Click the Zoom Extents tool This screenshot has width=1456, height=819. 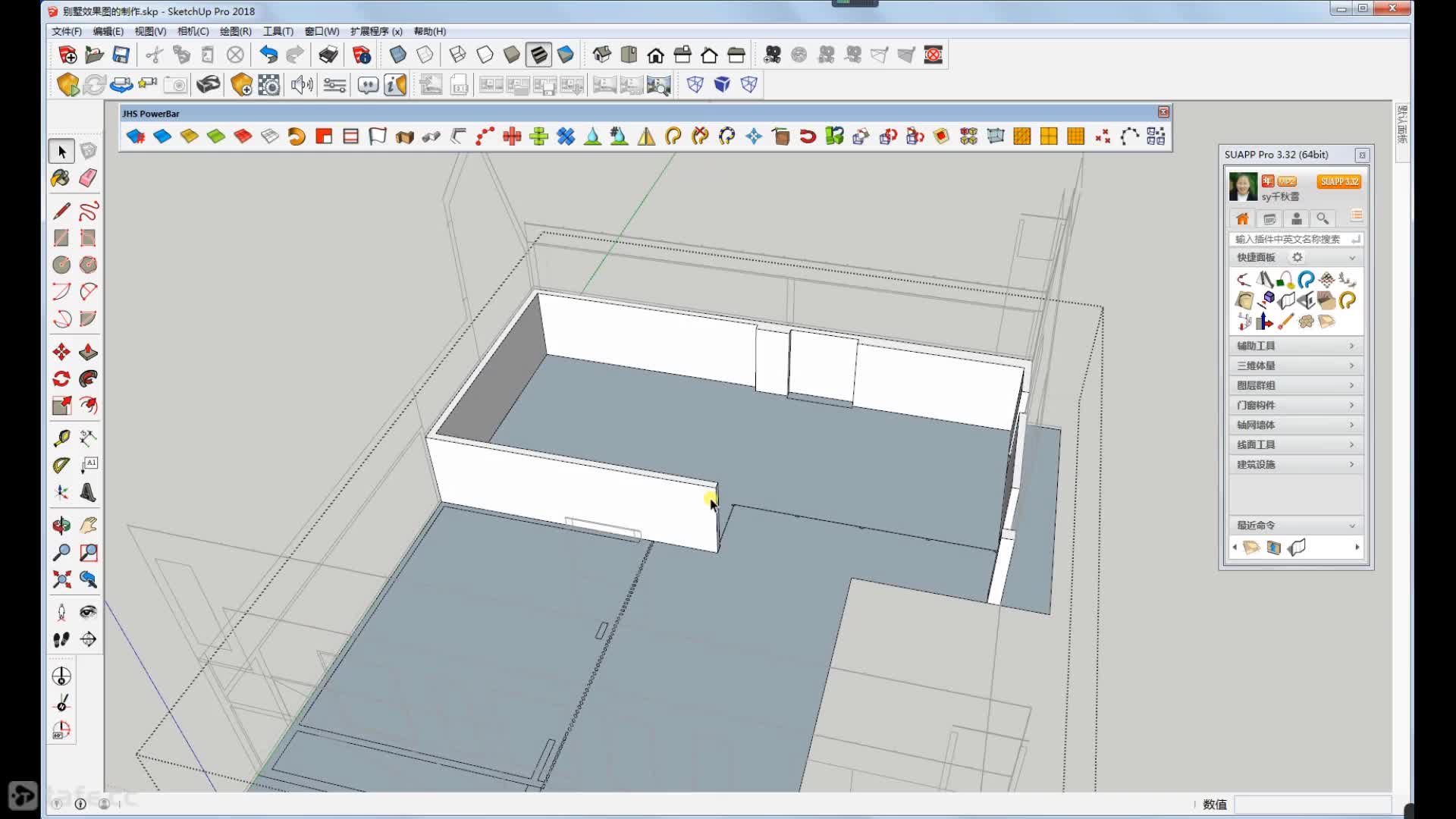[61, 579]
